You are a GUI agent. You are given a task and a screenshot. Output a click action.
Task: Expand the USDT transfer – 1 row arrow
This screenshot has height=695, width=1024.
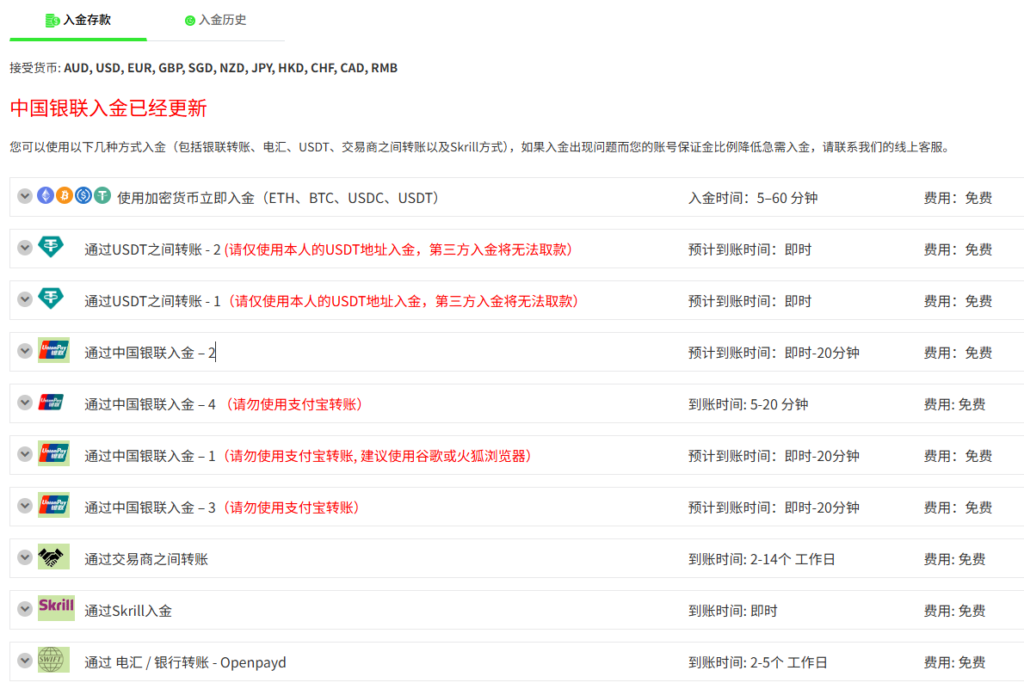25,299
